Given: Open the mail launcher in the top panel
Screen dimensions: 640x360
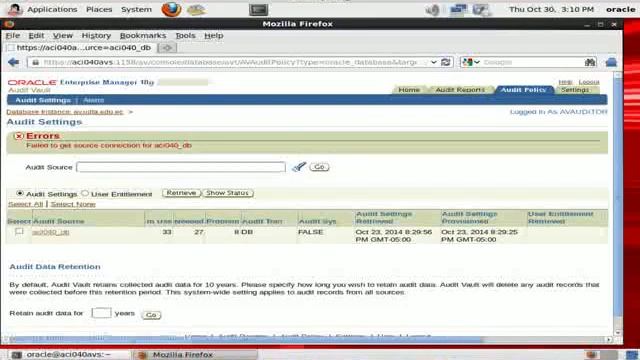Looking at the screenshot, I should coord(196,10).
